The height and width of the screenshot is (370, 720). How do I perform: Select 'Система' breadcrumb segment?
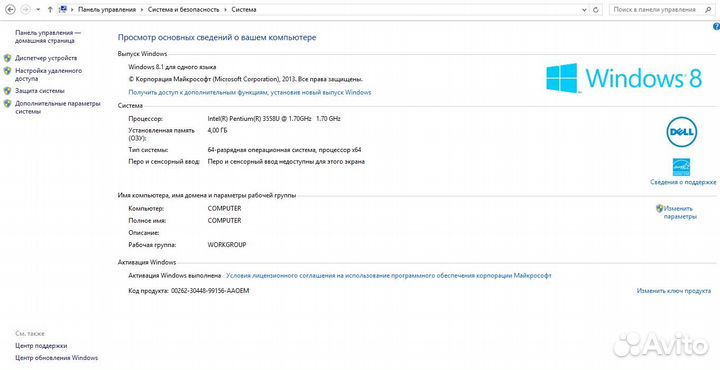point(244,10)
